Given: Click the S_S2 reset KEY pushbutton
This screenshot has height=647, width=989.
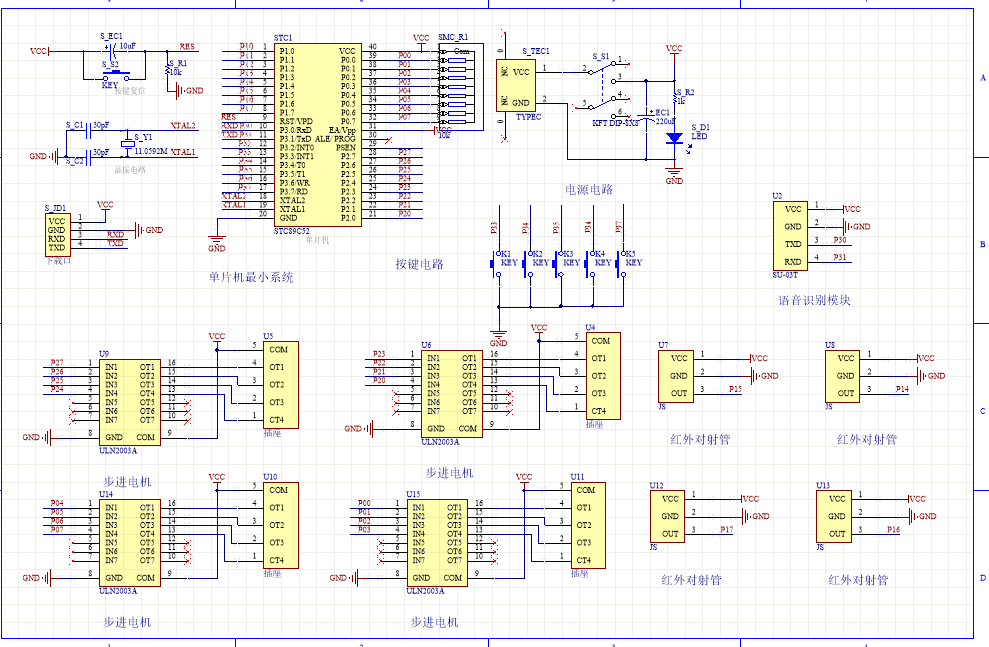Looking at the screenshot, I should 113,75.
